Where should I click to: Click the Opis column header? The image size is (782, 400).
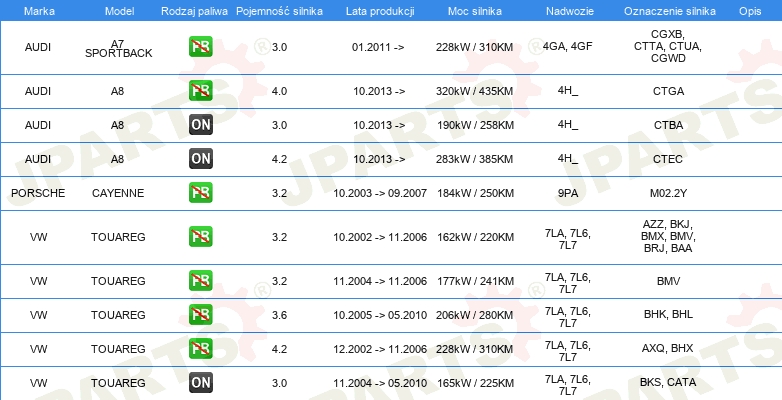750,11
